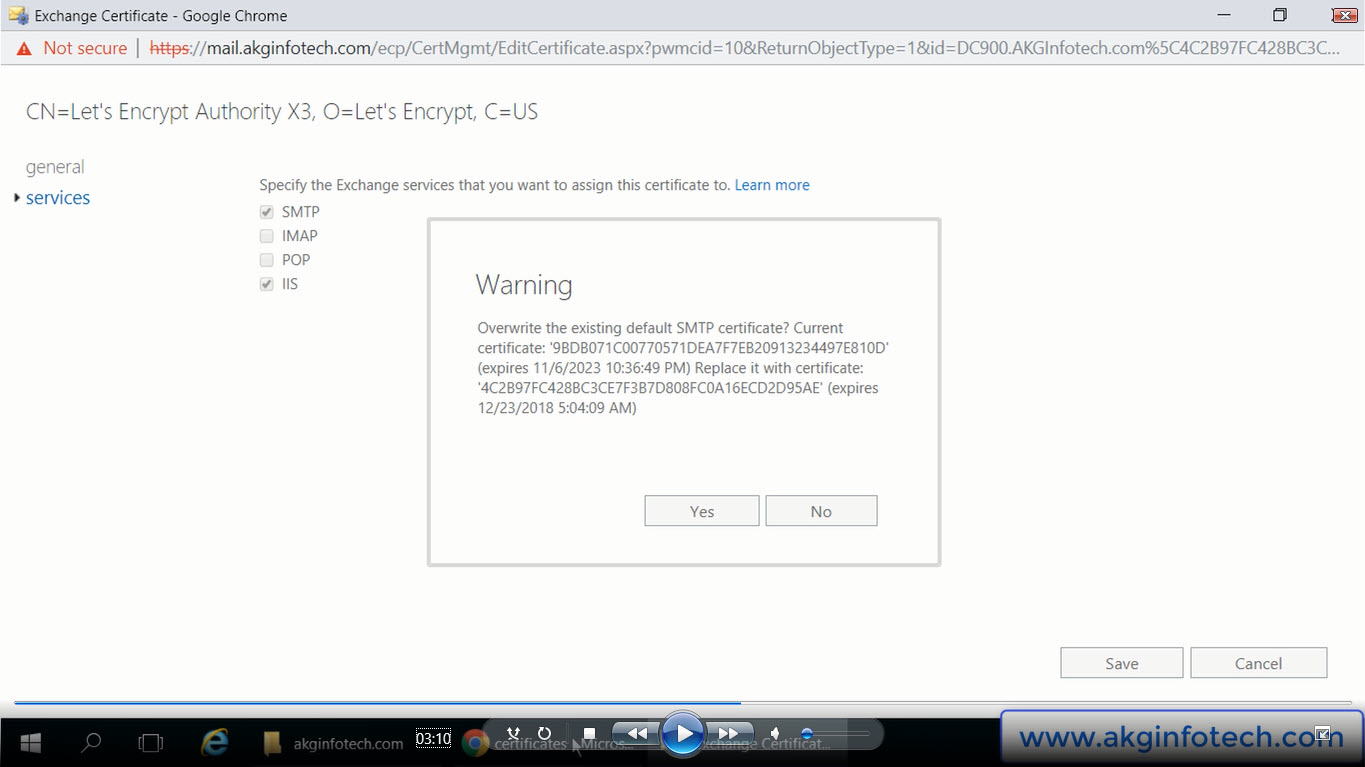
Task: Click the media player Play button
Action: [x=684, y=735]
